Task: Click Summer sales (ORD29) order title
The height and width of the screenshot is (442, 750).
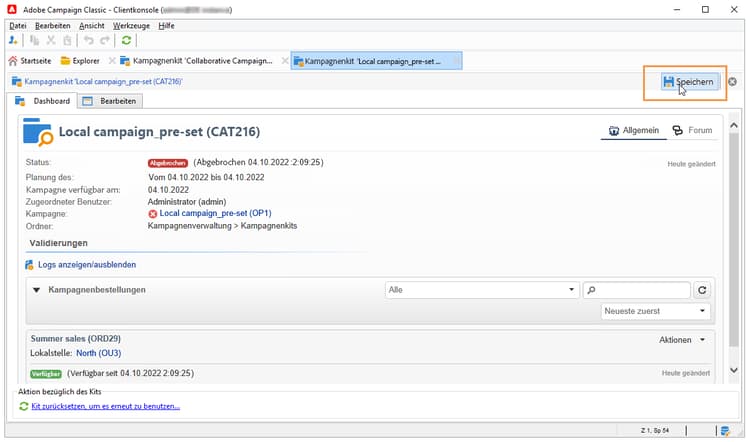Action: [76, 339]
